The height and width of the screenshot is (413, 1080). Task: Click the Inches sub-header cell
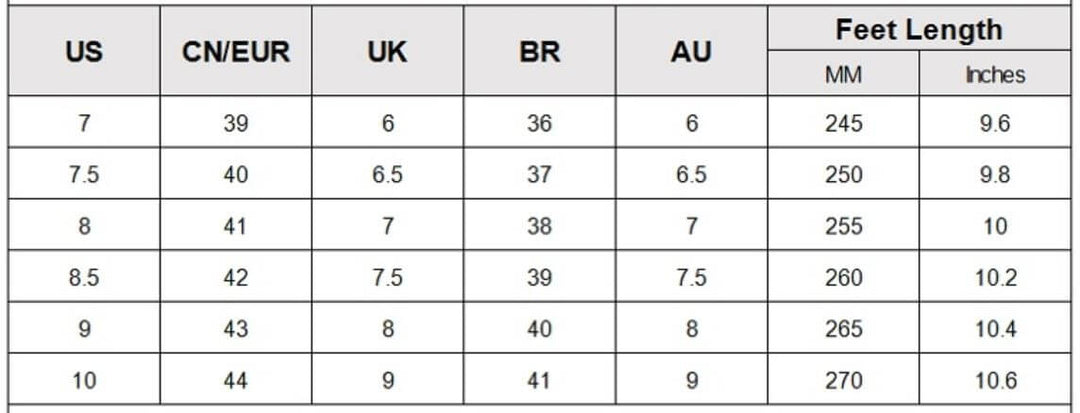coord(995,75)
